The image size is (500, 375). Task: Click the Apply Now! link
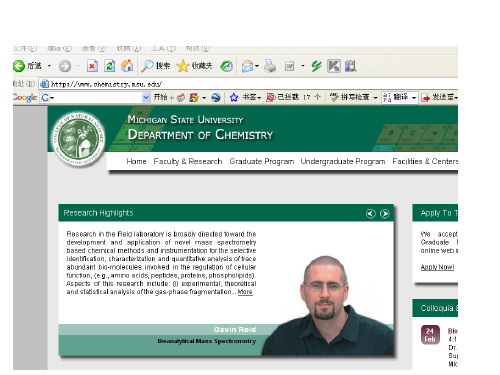(x=437, y=267)
